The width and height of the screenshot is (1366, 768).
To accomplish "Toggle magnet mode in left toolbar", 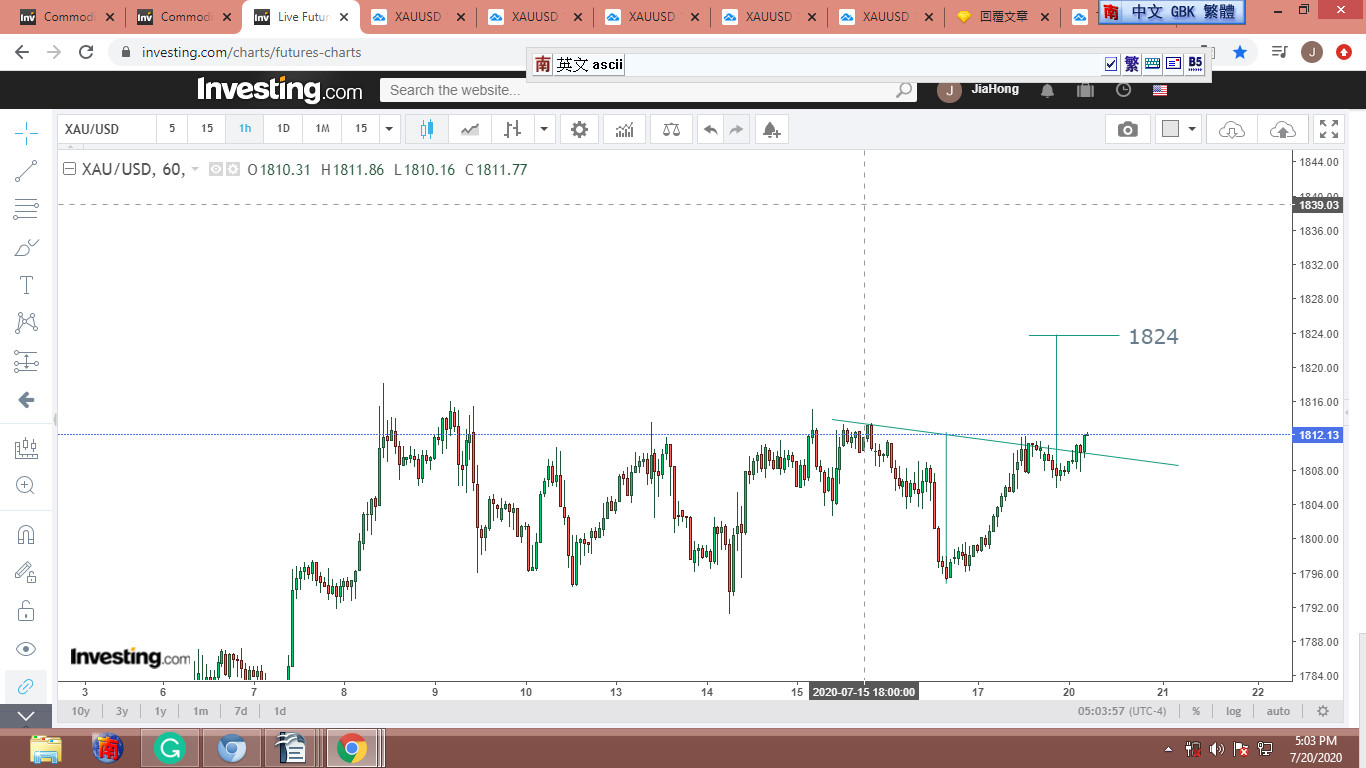I will point(27,534).
